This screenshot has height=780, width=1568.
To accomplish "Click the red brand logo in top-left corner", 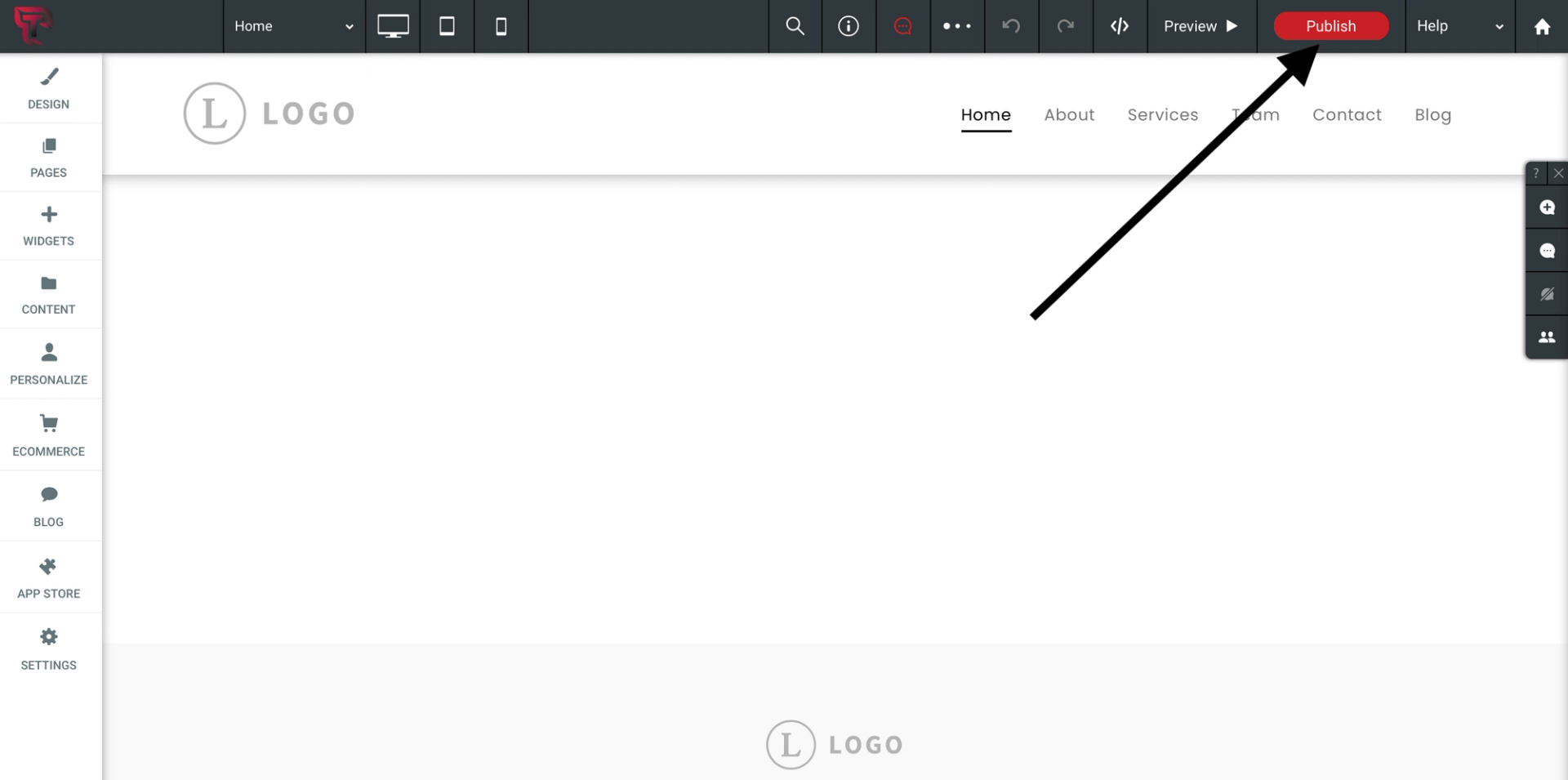I will [32, 25].
